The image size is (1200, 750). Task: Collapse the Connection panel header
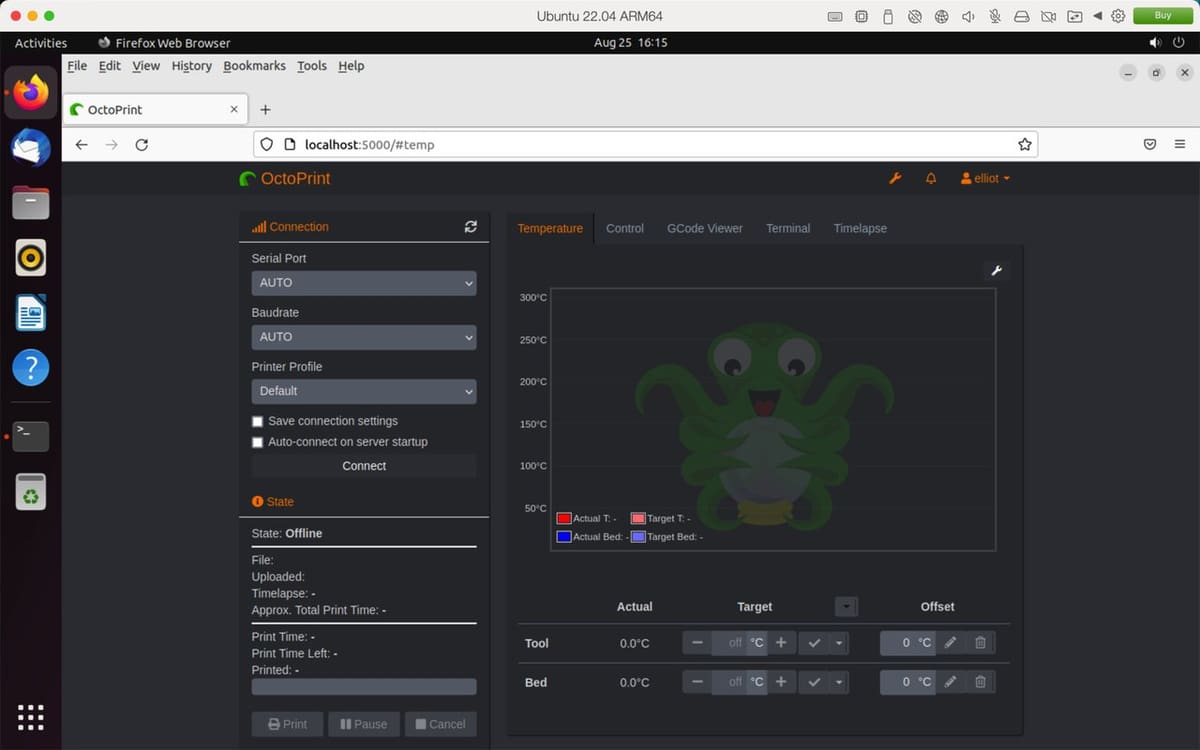point(290,227)
